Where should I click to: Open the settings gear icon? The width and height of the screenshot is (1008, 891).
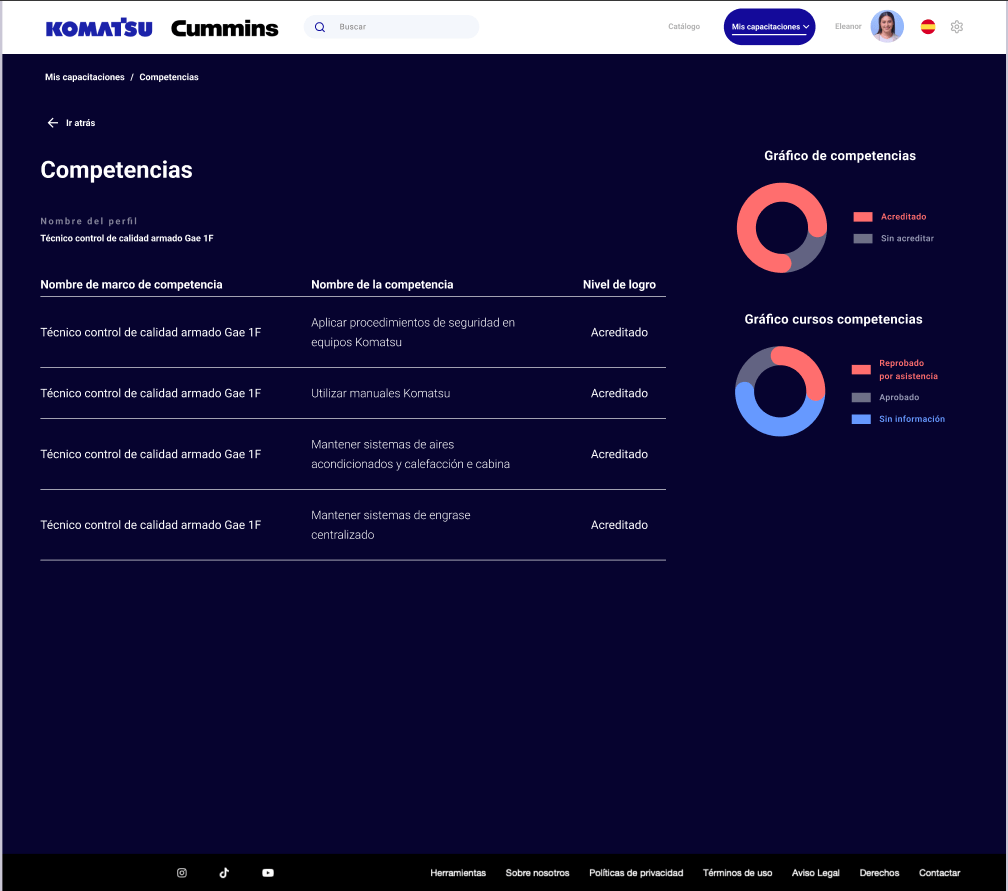[x=956, y=27]
